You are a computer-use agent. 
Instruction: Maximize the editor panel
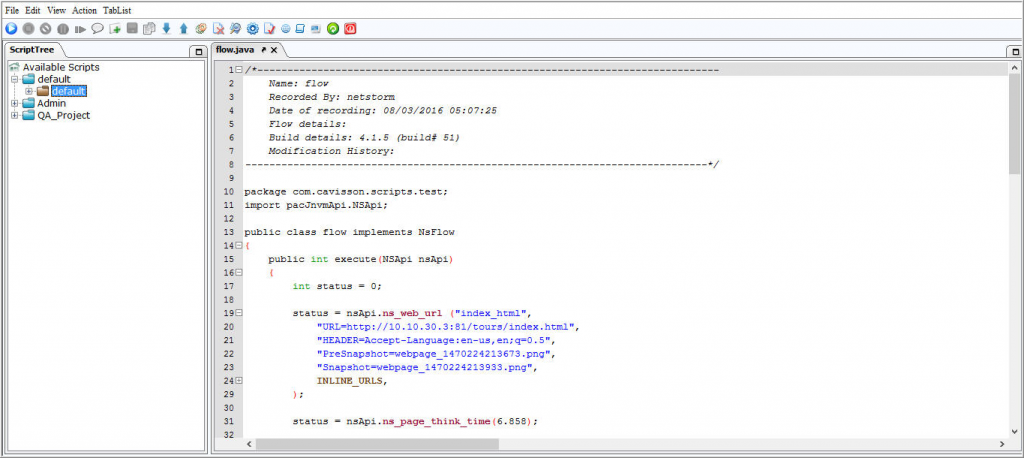(x=1015, y=51)
